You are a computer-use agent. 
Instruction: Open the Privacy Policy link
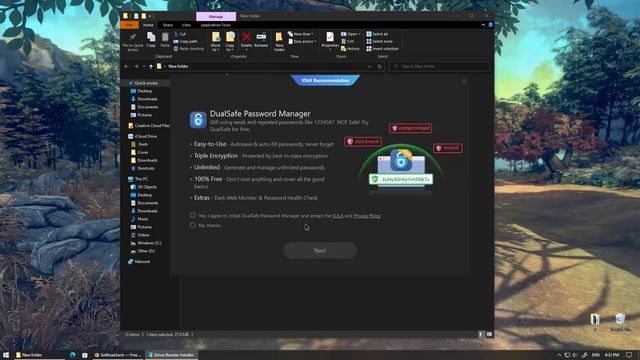(x=367, y=216)
